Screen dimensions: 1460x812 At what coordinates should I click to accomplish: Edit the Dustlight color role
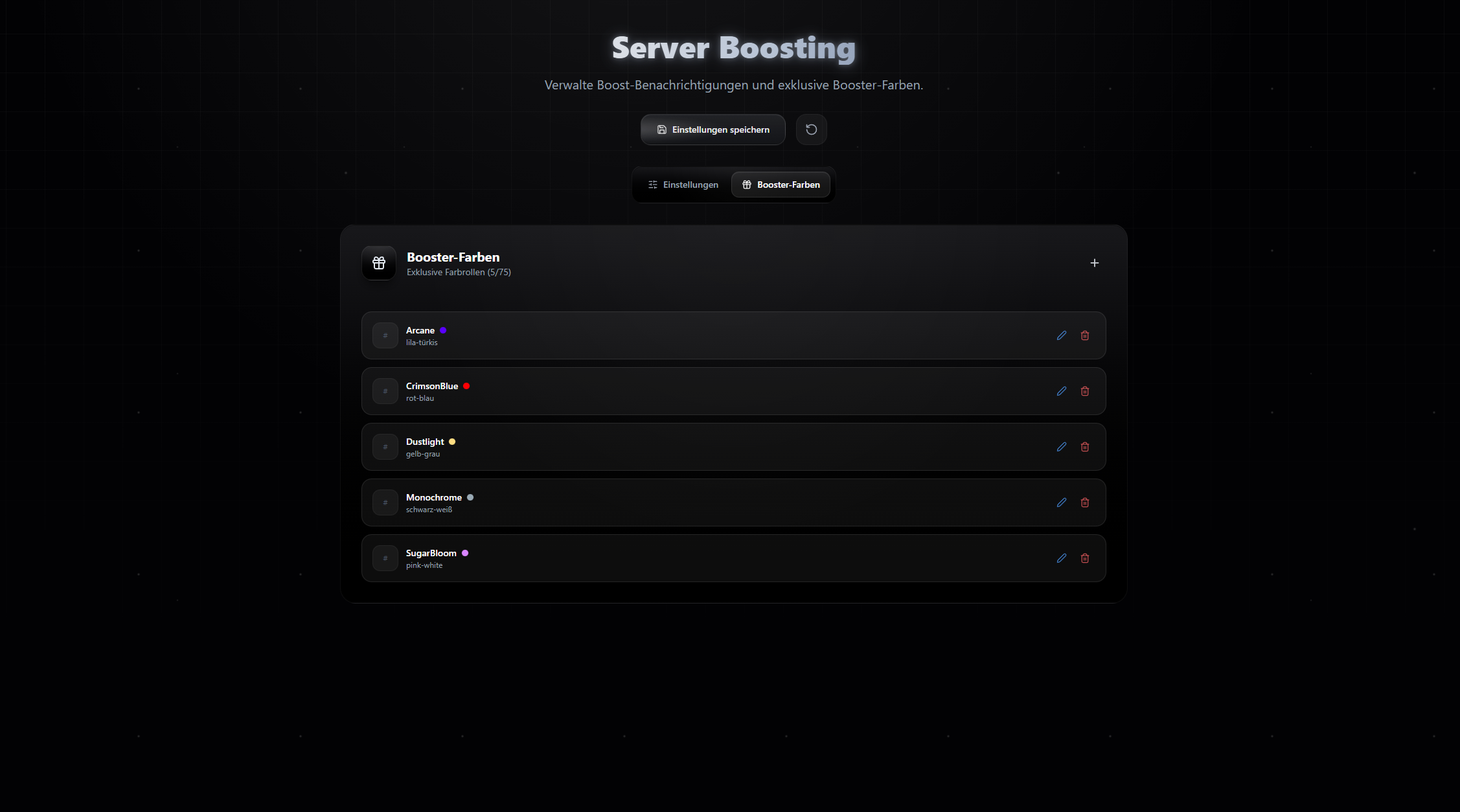[1061, 447]
